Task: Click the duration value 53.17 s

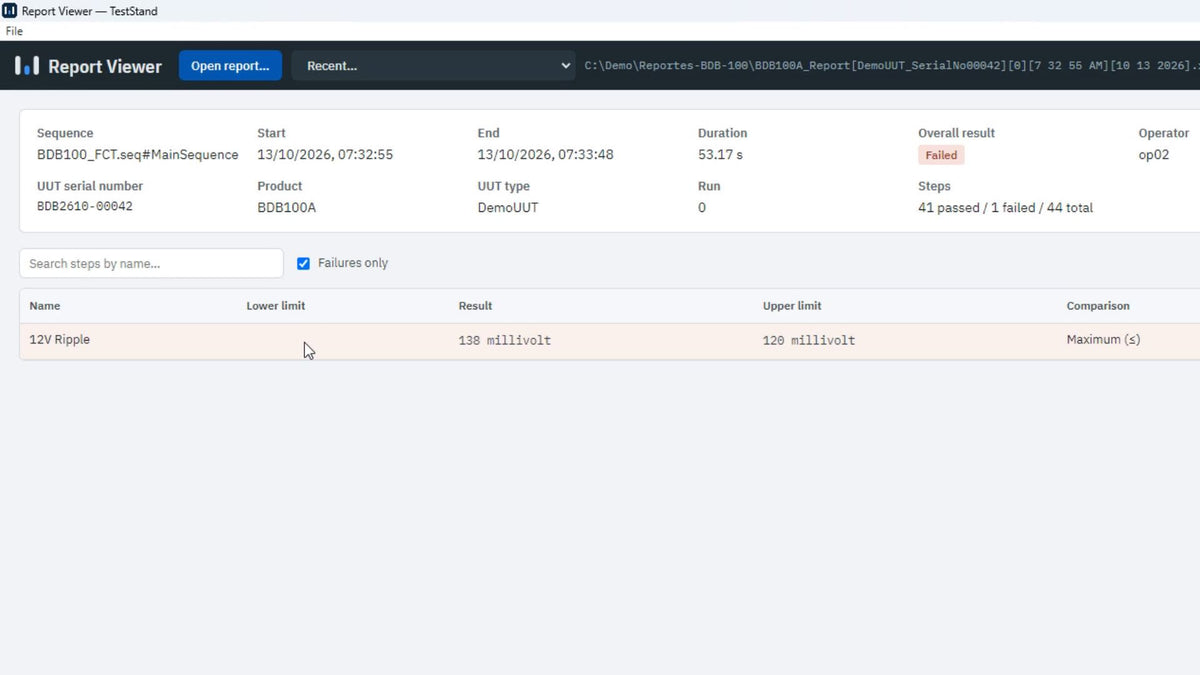Action: [720, 155]
